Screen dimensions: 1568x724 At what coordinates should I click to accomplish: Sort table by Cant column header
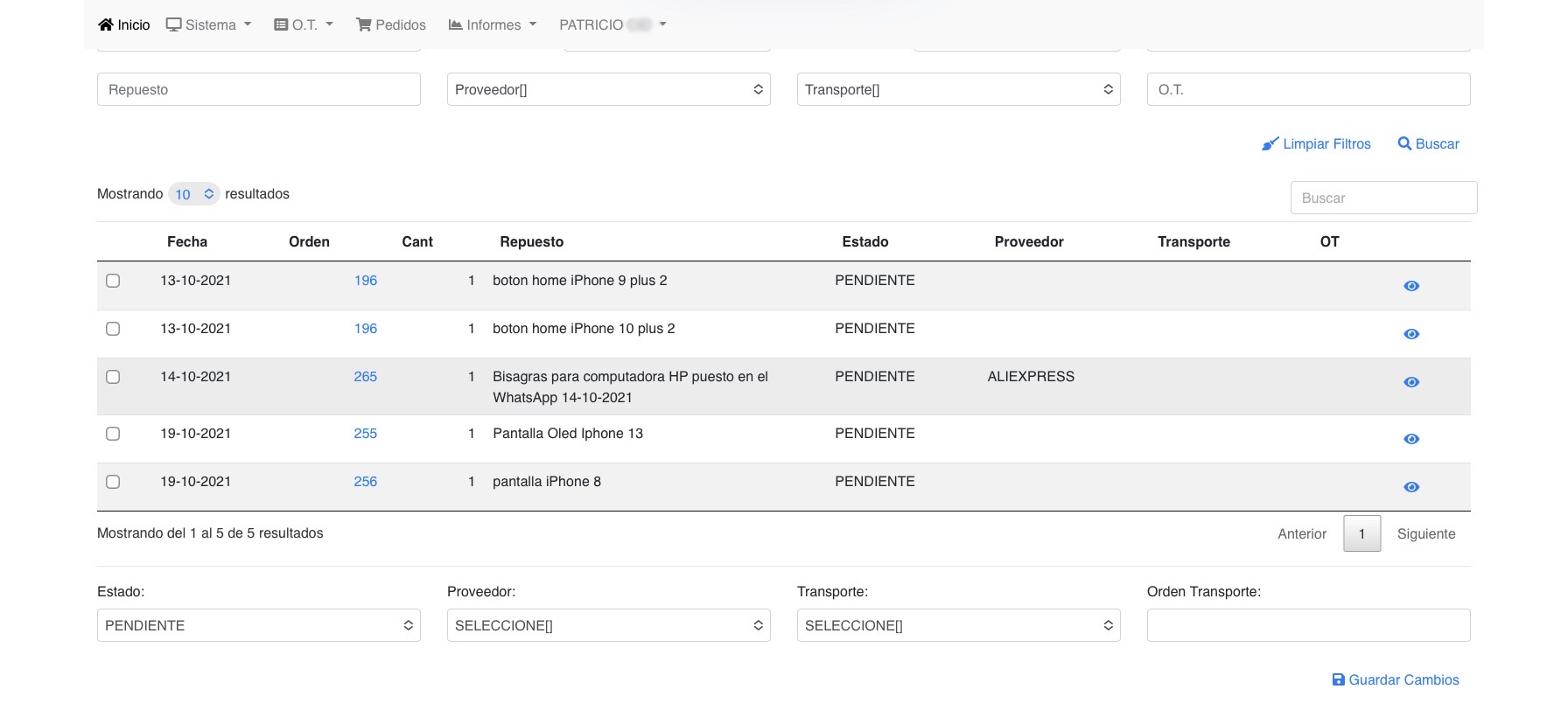pyautogui.click(x=417, y=241)
